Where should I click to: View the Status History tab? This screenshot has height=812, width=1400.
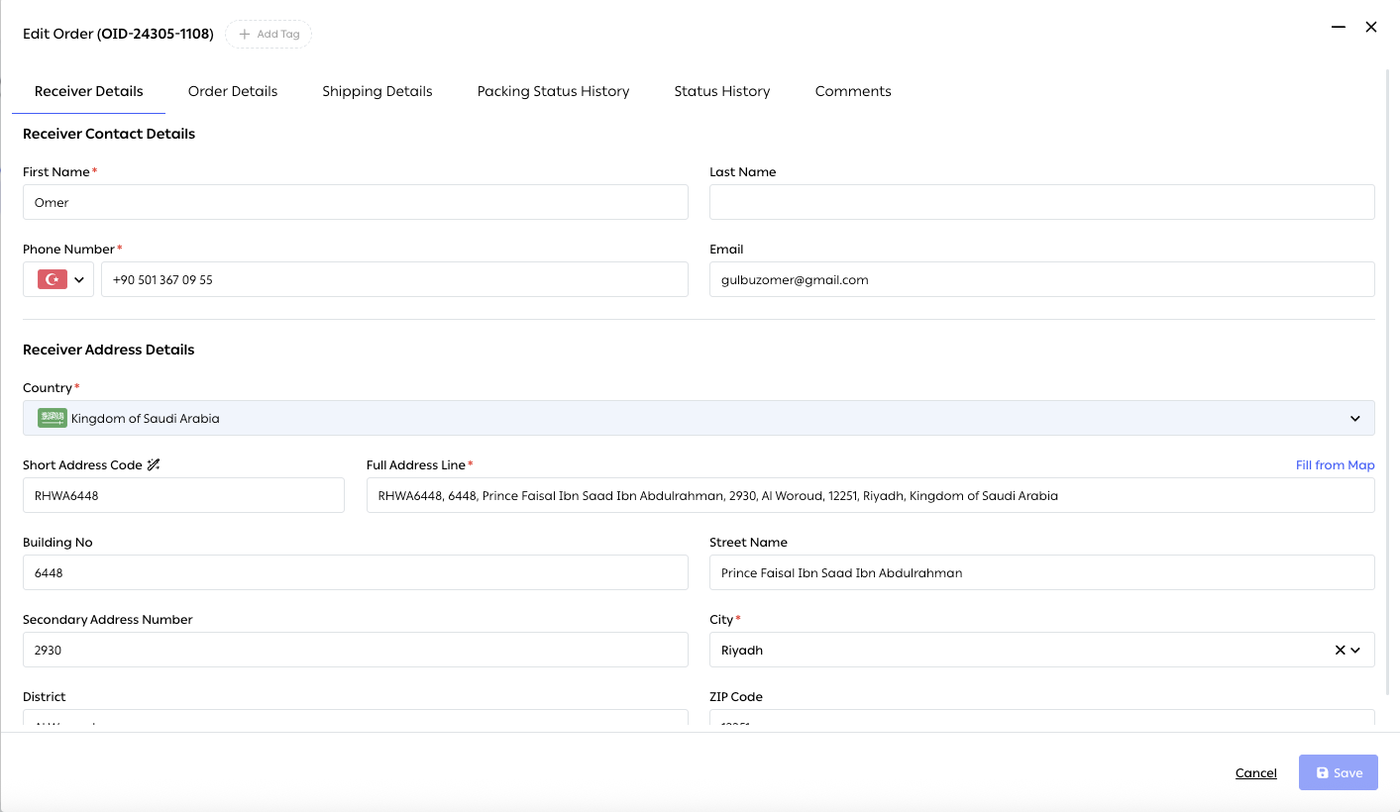click(722, 91)
